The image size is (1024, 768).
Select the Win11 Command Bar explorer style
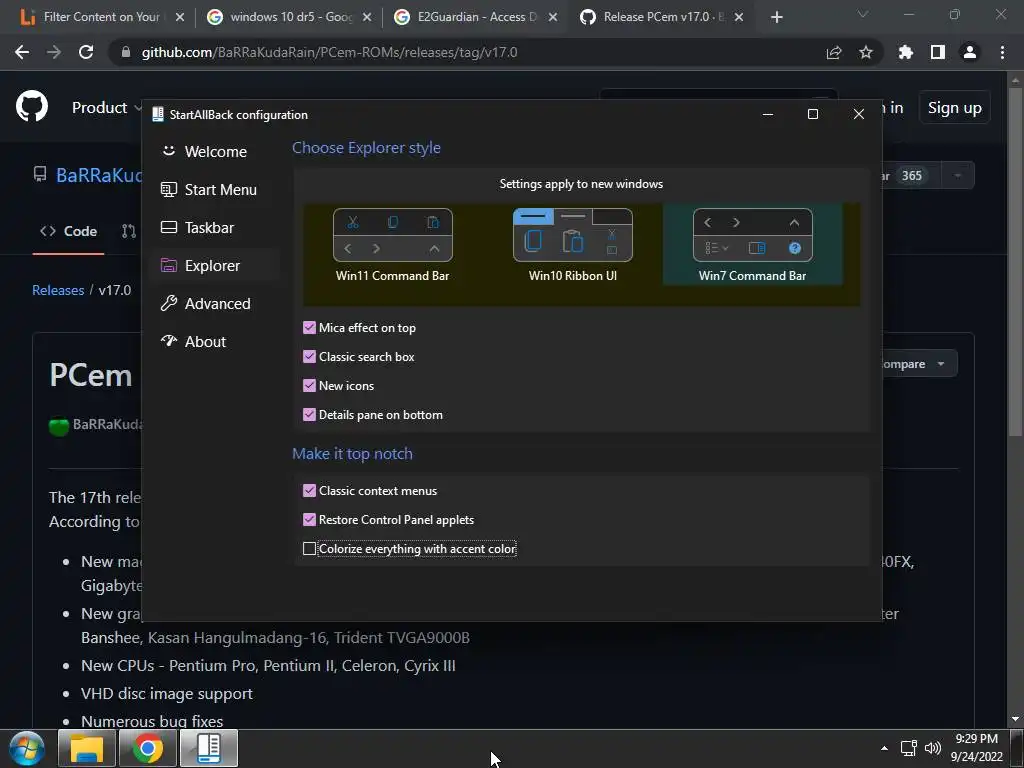pyautogui.click(x=392, y=245)
